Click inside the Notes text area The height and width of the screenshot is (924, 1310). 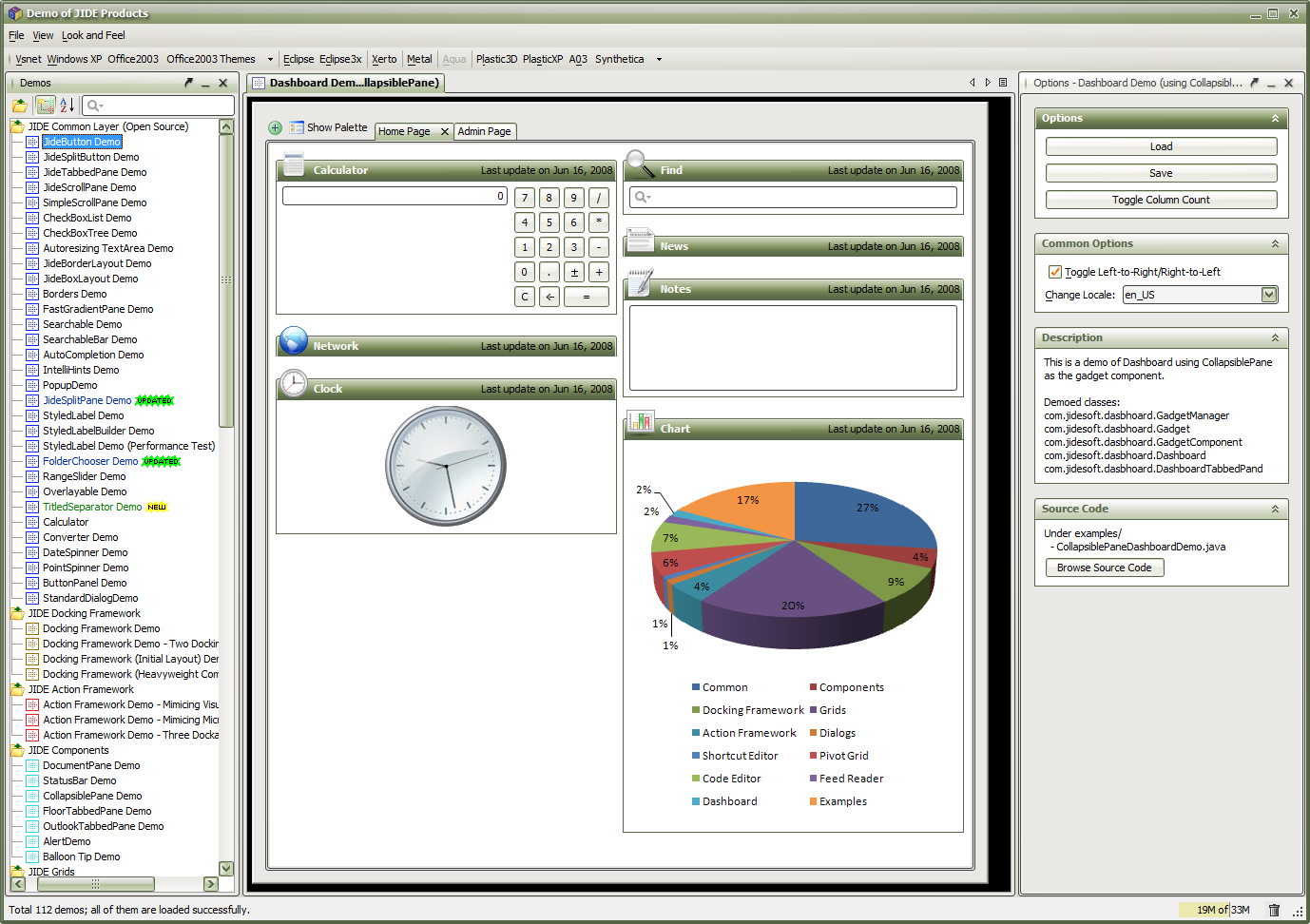(x=793, y=348)
